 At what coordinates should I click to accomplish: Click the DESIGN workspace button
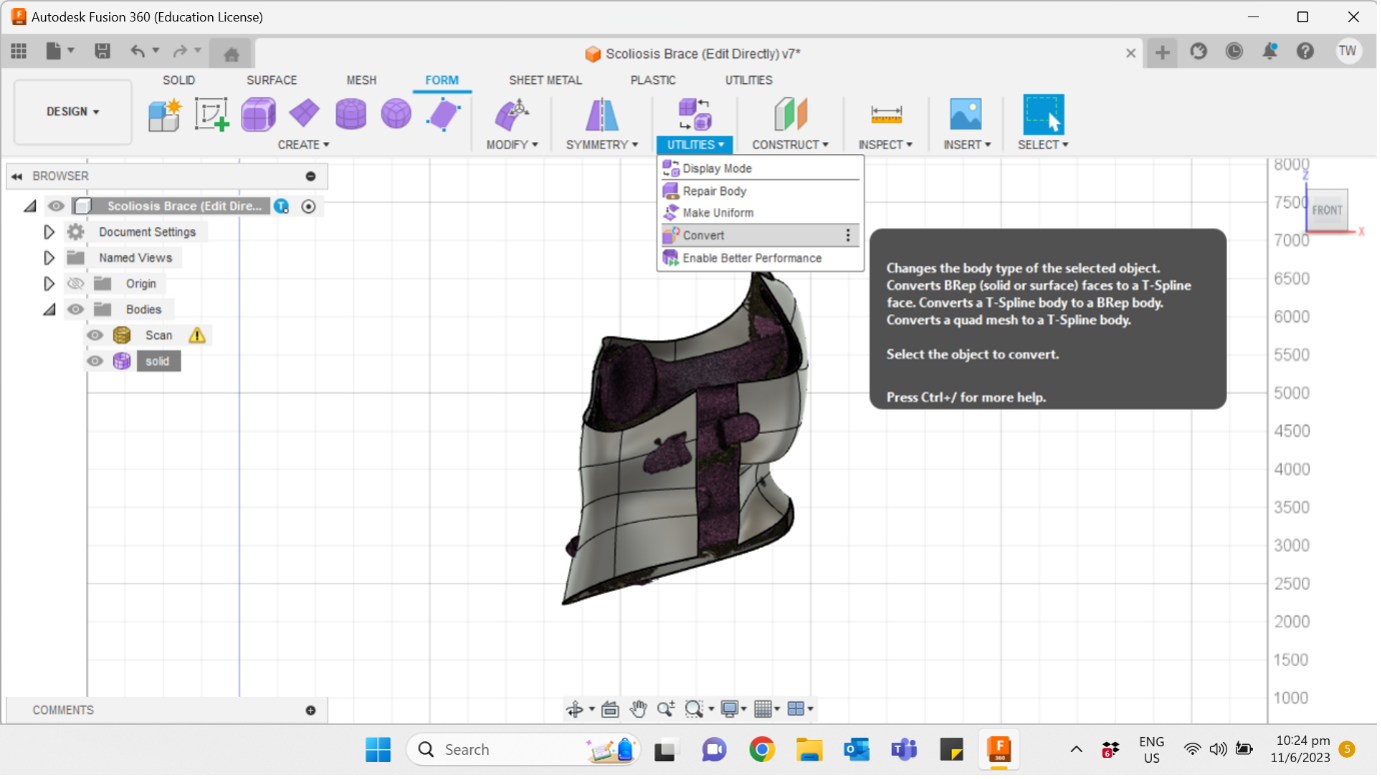coord(71,111)
